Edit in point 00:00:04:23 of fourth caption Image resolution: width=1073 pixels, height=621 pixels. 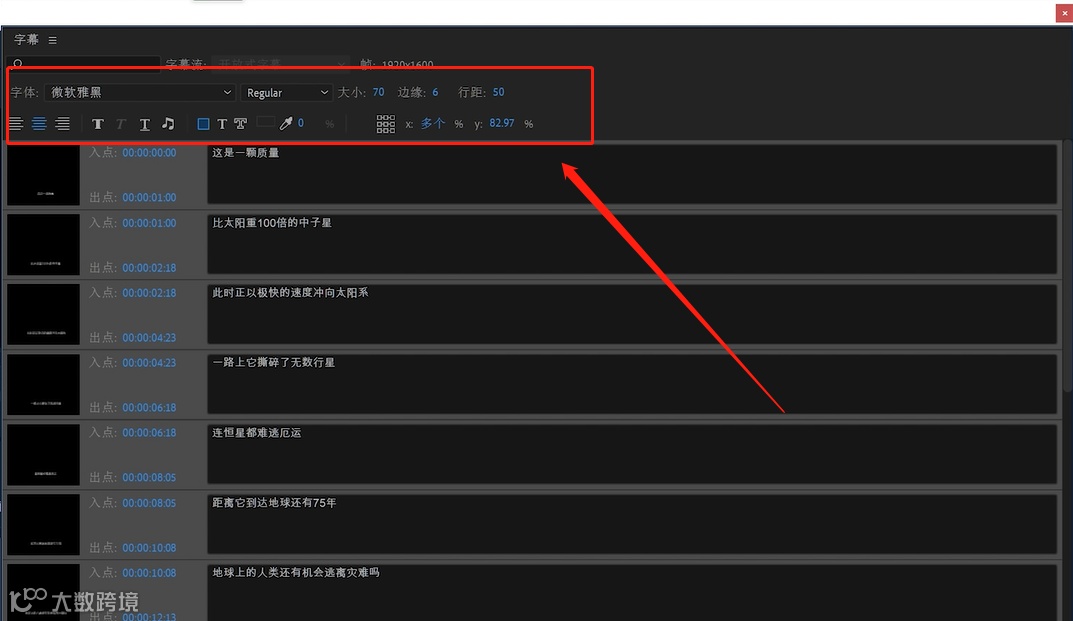149,363
